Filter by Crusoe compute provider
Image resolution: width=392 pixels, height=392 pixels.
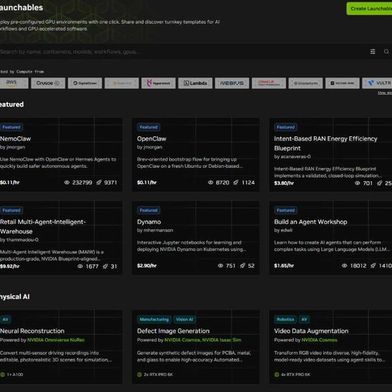coord(48,83)
